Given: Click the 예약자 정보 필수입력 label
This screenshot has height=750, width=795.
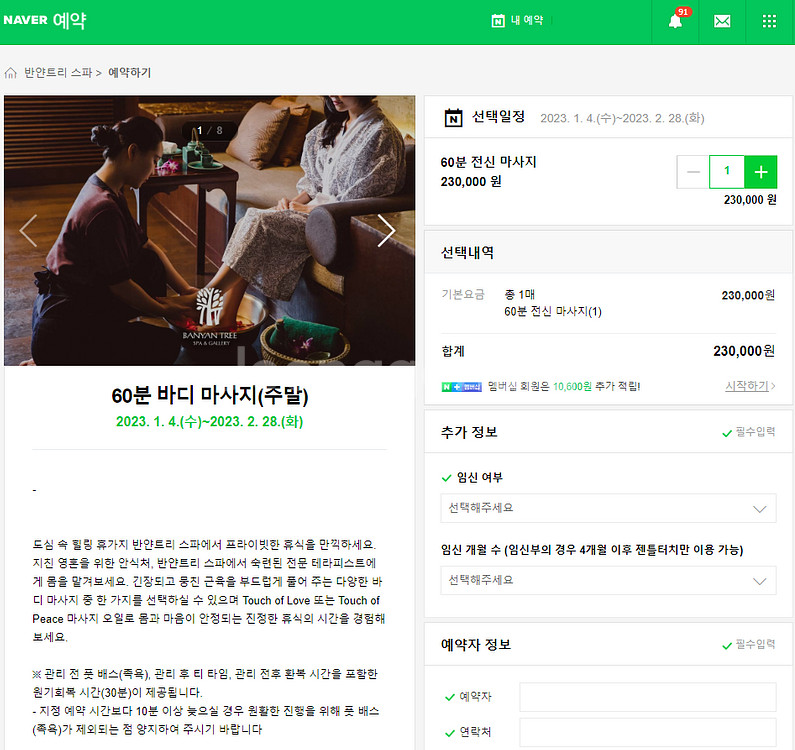Looking at the screenshot, I should pyautogui.click(x=748, y=645).
